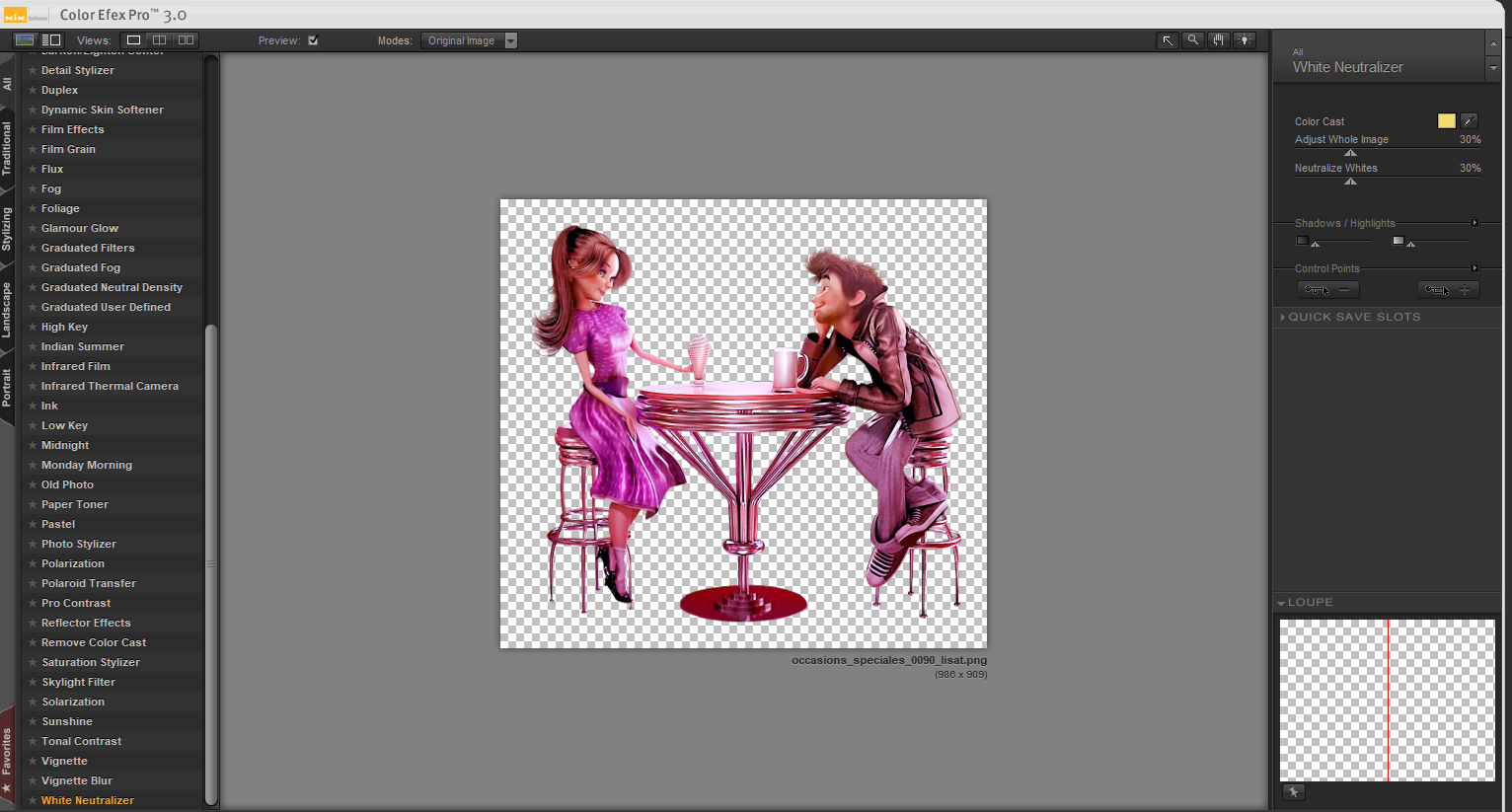
Task: Click the Shadows slider handle
Action: (1315, 245)
